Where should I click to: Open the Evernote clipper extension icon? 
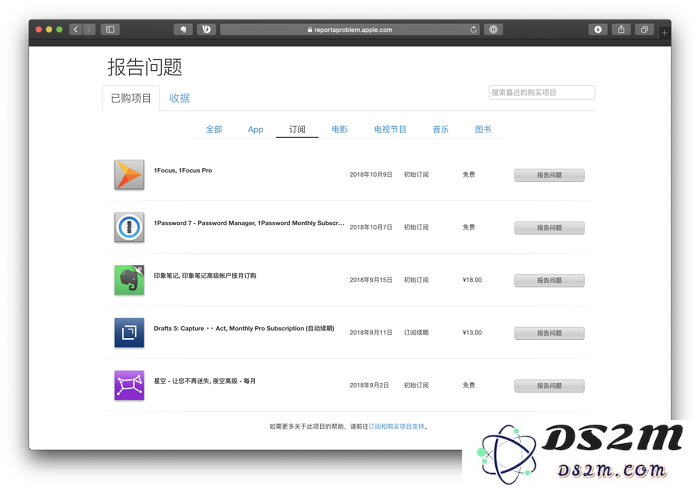183,29
